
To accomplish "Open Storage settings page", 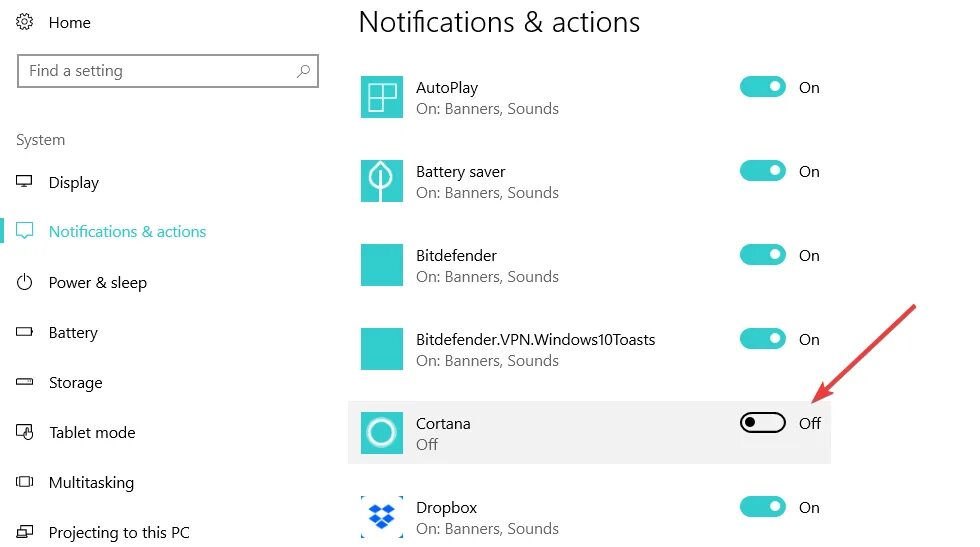I will tap(76, 383).
